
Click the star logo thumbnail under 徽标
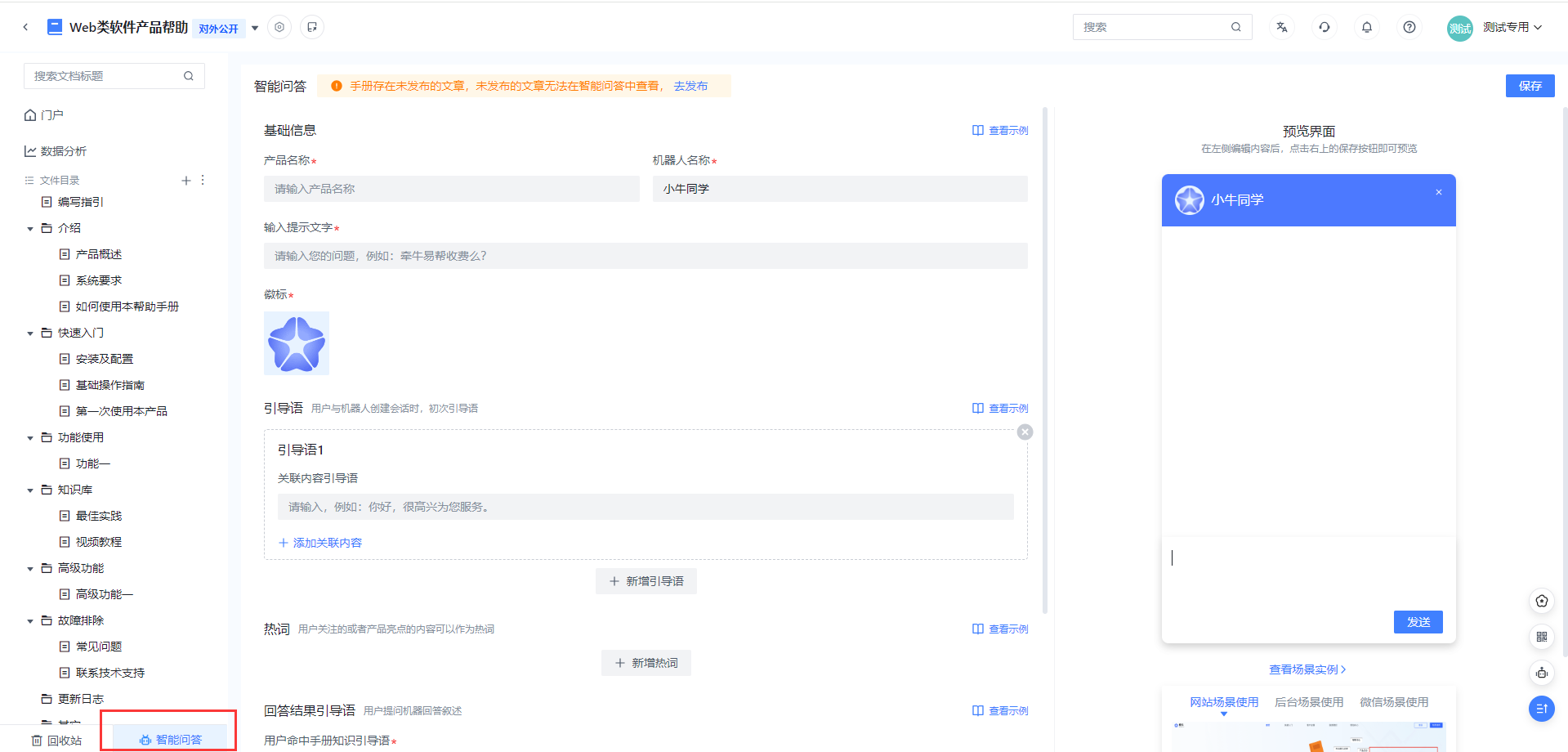coord(297,343)
